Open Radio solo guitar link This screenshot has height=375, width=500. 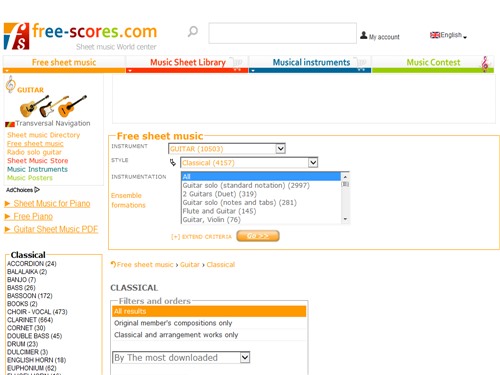coord(34,152)
